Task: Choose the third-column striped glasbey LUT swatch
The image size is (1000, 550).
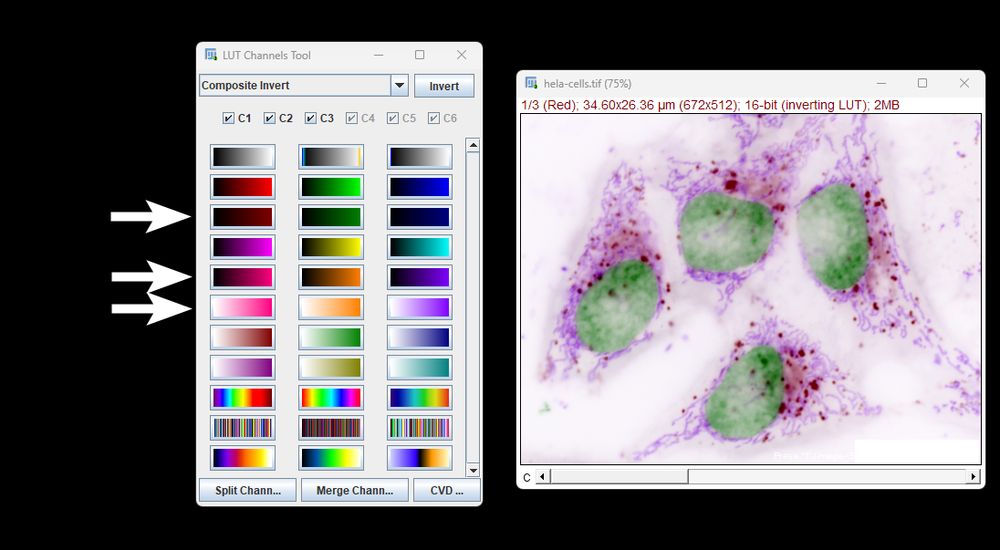Action: (420, 427)
